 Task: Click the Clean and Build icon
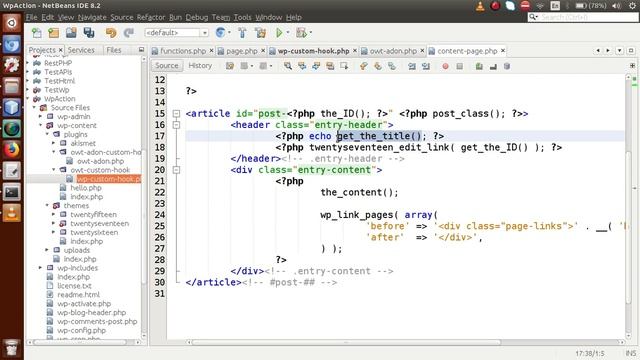(260, 33)
